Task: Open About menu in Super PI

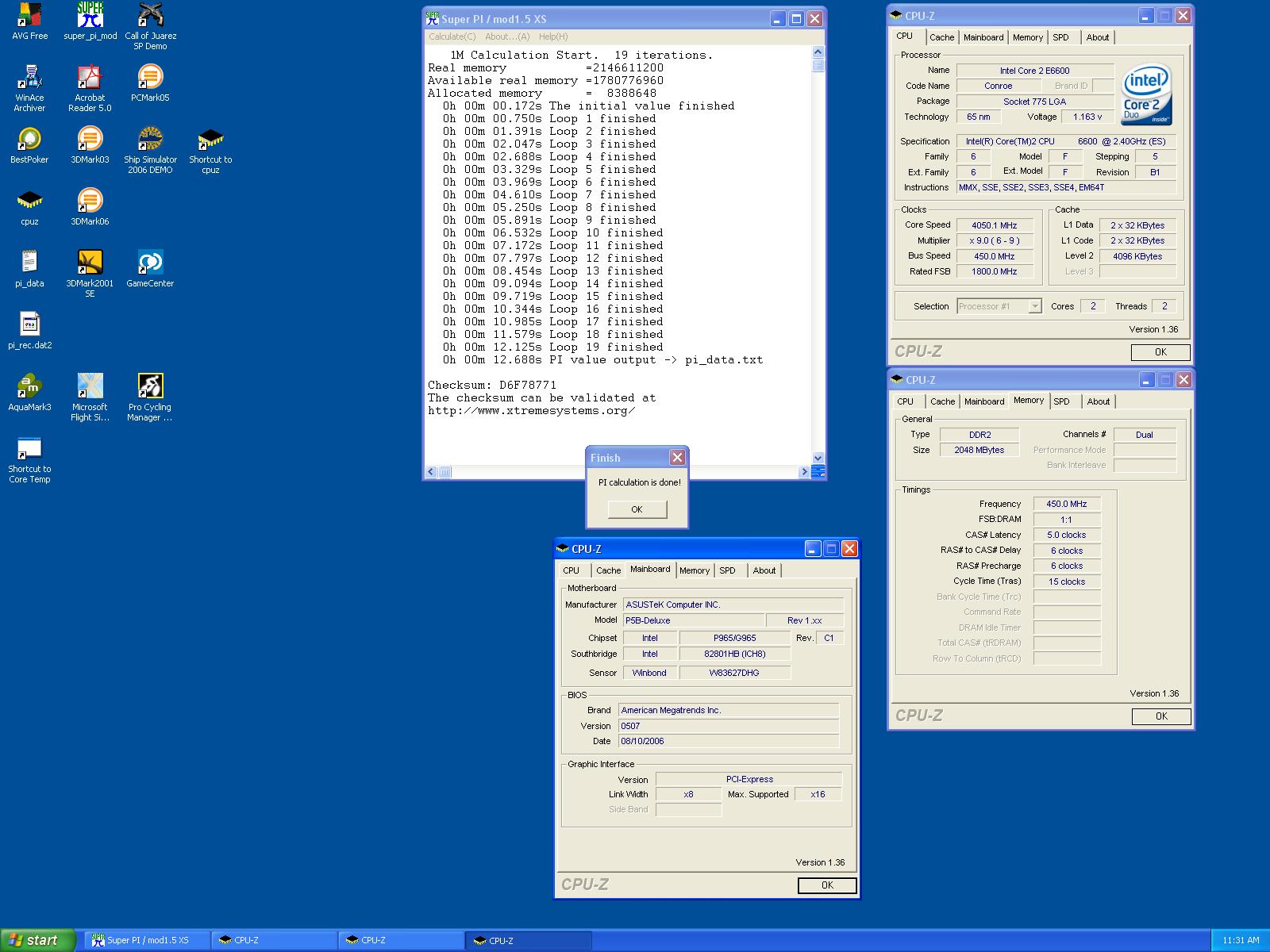Action: click(x=507, y=36)
